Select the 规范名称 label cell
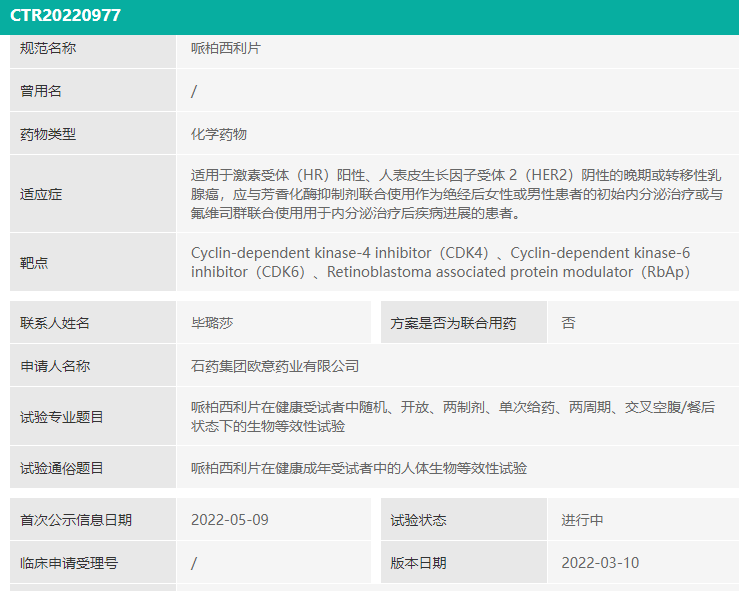739x591 pixels. 93,51
